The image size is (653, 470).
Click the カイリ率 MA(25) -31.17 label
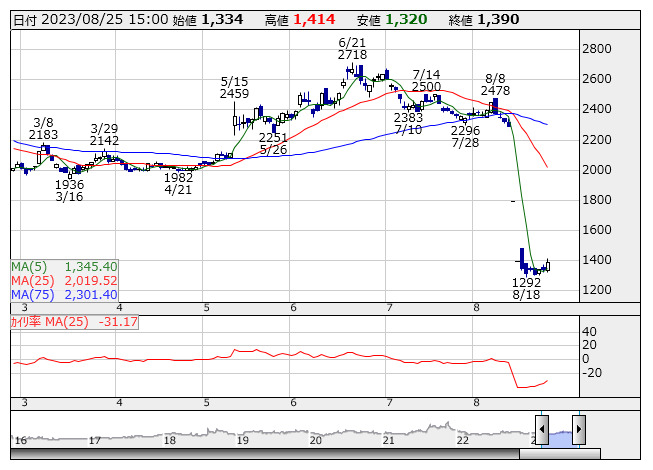point(74,322)
